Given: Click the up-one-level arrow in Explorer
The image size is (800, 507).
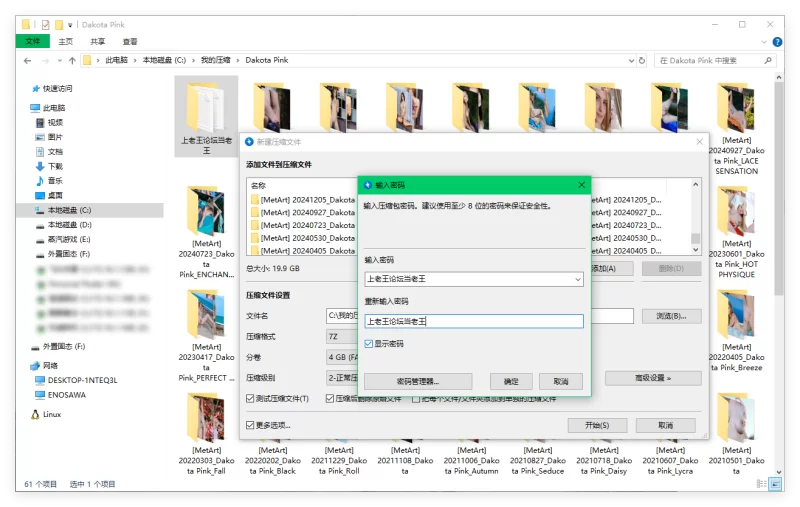Looking at the screenshot, I should click(72, 61).
